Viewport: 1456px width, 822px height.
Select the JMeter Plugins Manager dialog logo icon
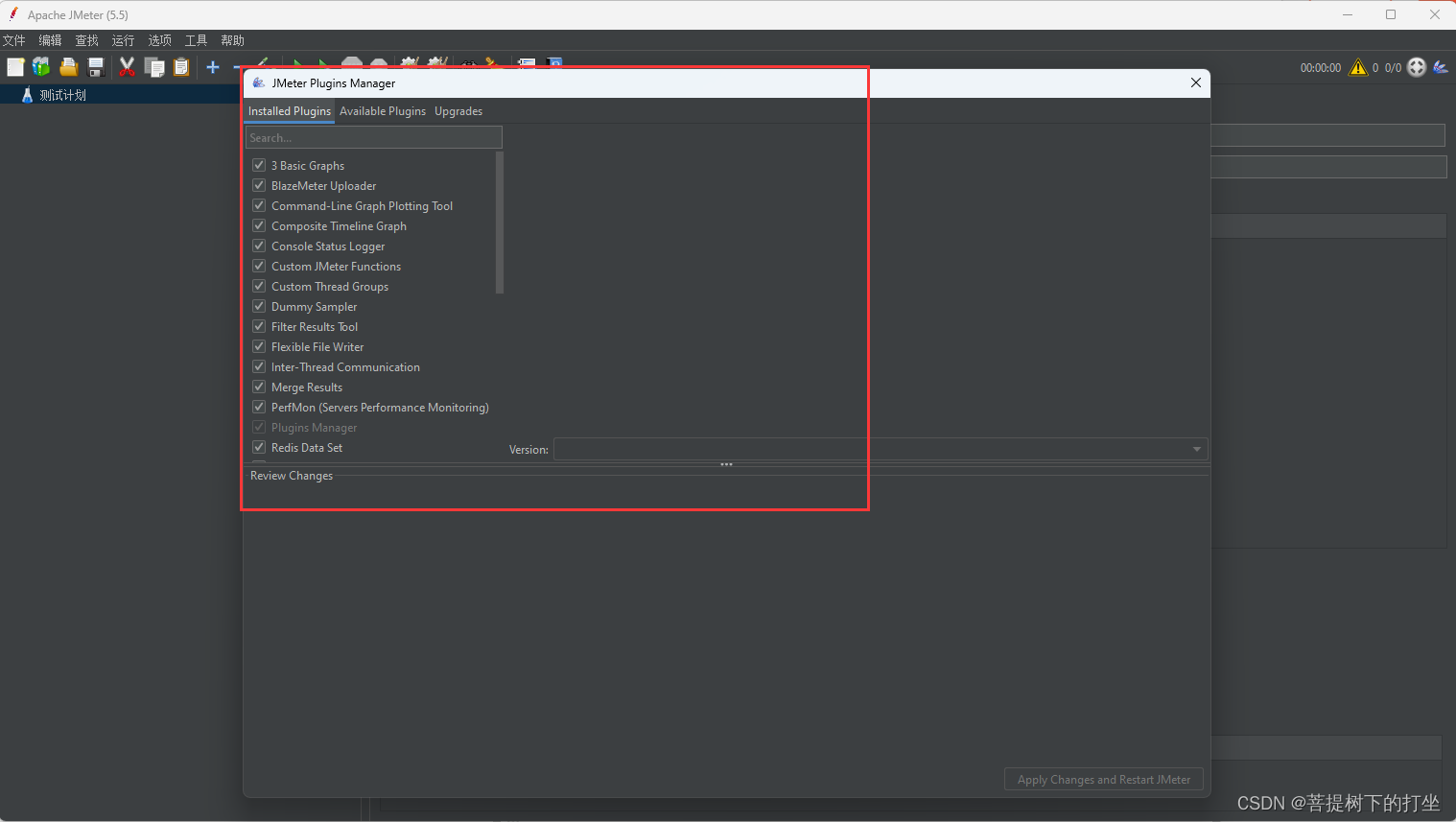(258, 82)
